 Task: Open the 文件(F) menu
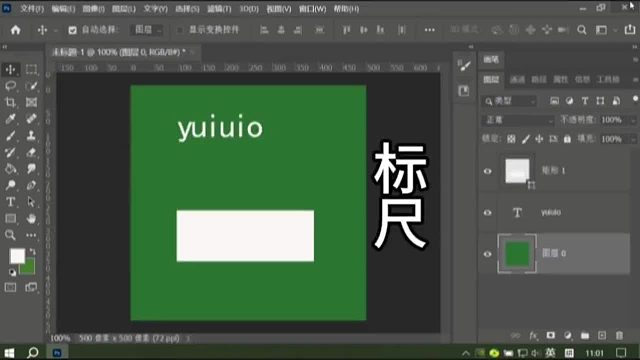pos(32,9)
